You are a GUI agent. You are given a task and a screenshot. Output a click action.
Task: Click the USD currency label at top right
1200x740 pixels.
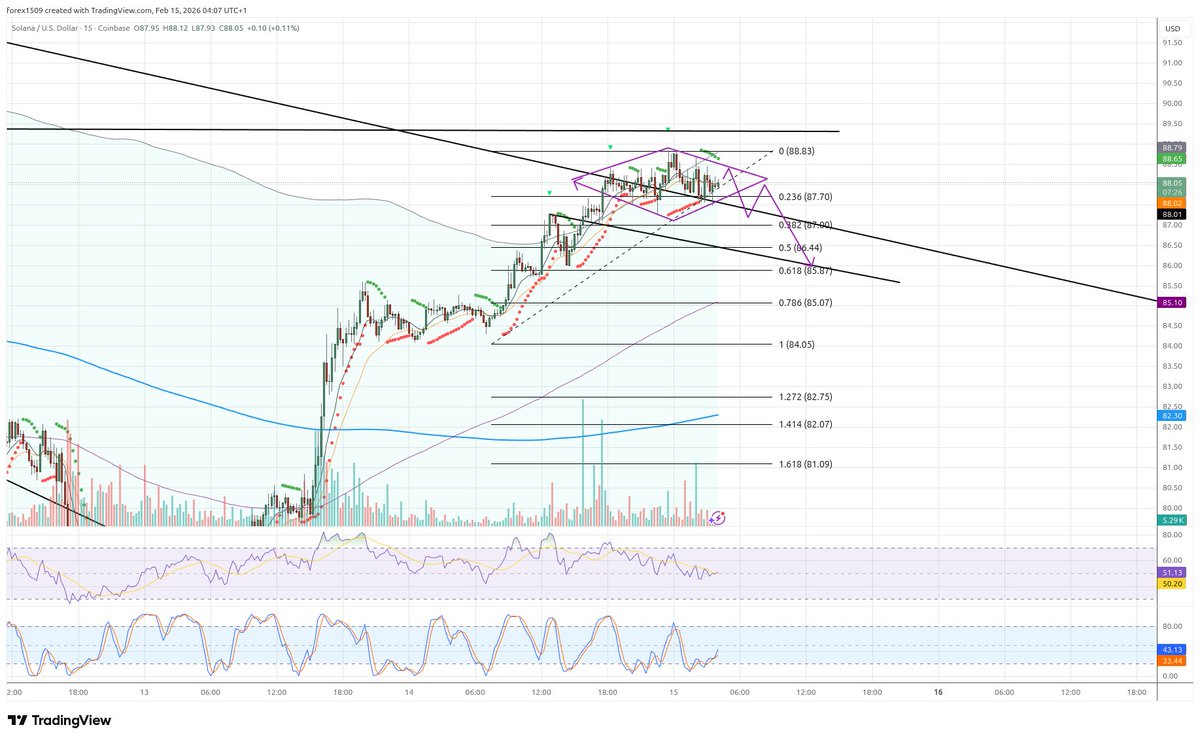click(1172, 28)
